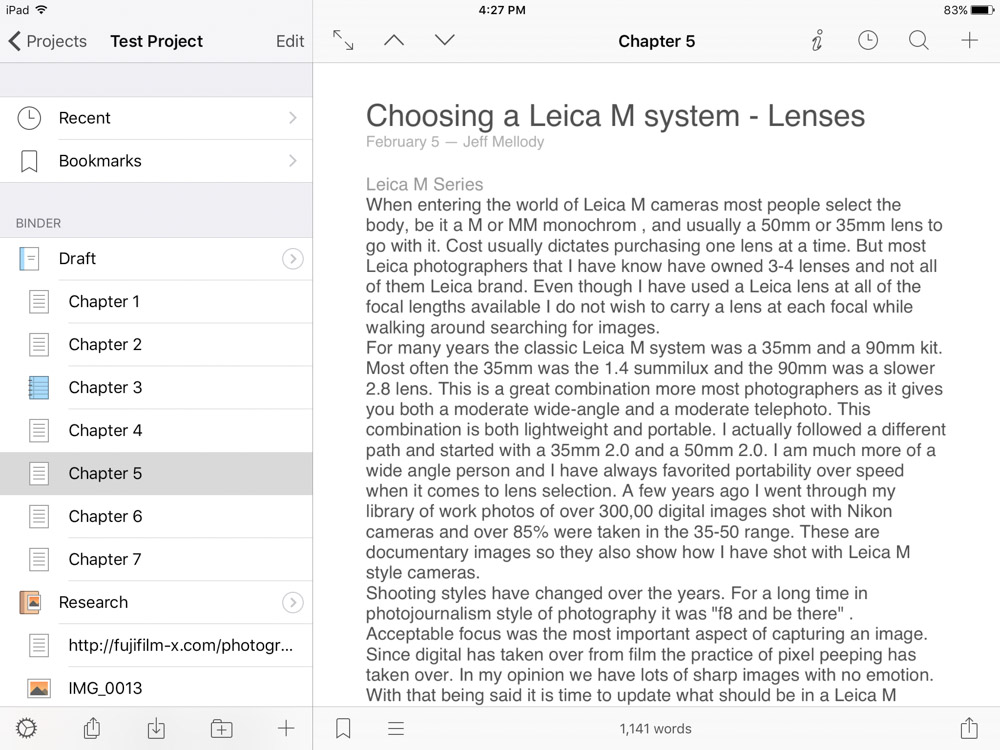Add new item with top-right plus icon
Screen dimensions: 1000x750
pos(969,40)
